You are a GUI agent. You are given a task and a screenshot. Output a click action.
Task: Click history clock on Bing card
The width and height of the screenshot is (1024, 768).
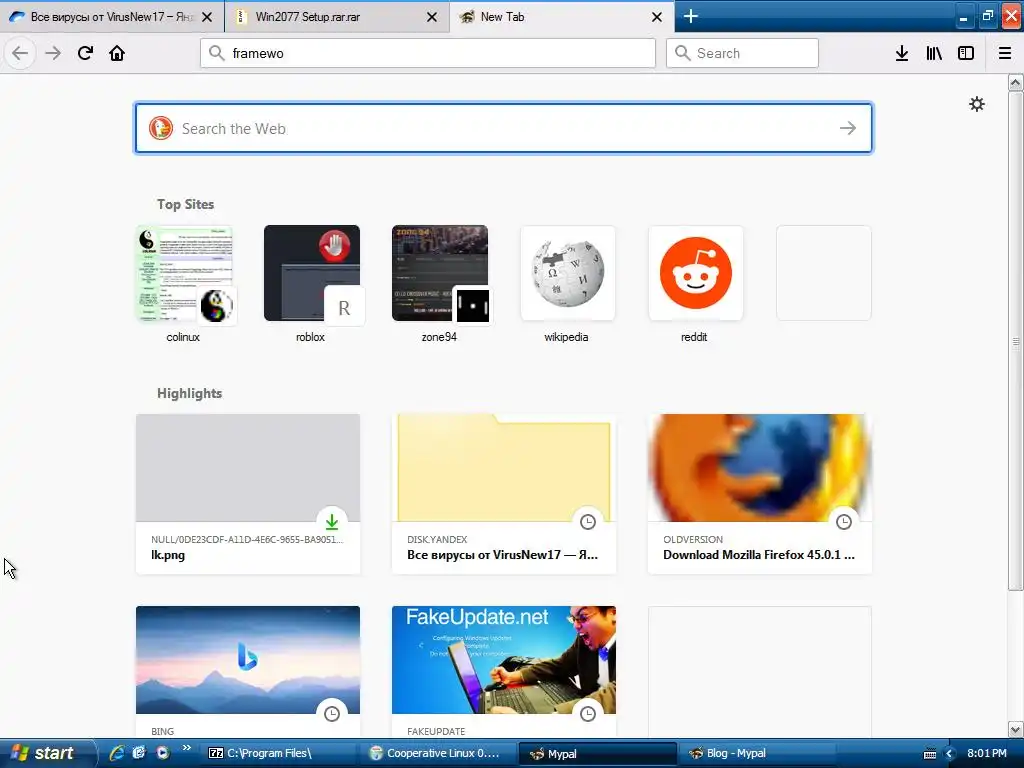click(x=332, y=713)
